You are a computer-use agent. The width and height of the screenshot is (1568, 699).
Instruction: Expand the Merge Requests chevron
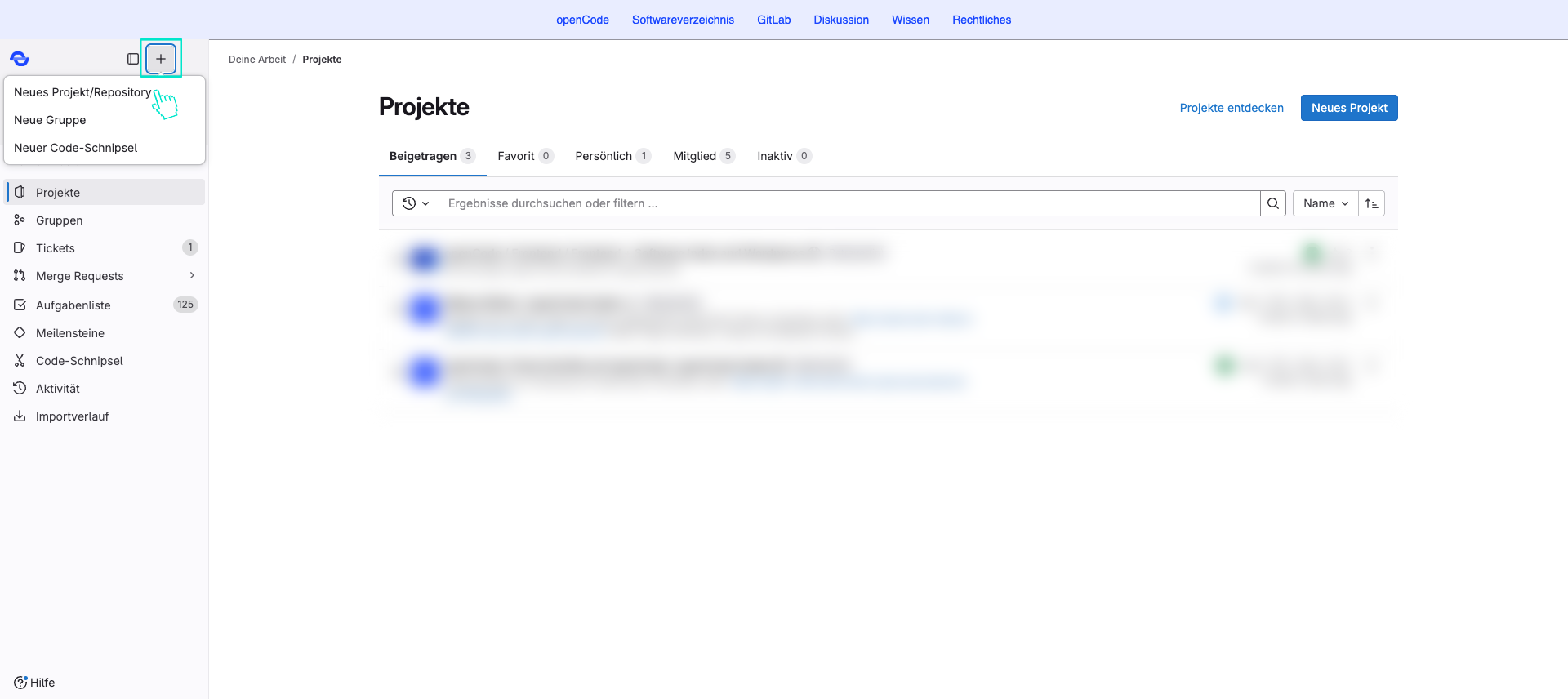[192, 276]
